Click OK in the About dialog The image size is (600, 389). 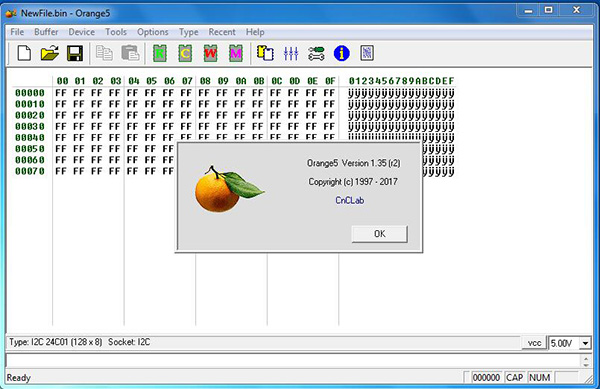380,234
